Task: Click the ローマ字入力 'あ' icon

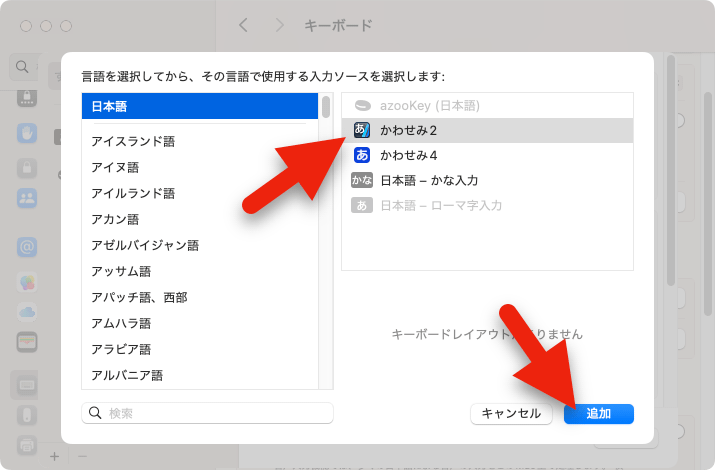Action: 361,205
